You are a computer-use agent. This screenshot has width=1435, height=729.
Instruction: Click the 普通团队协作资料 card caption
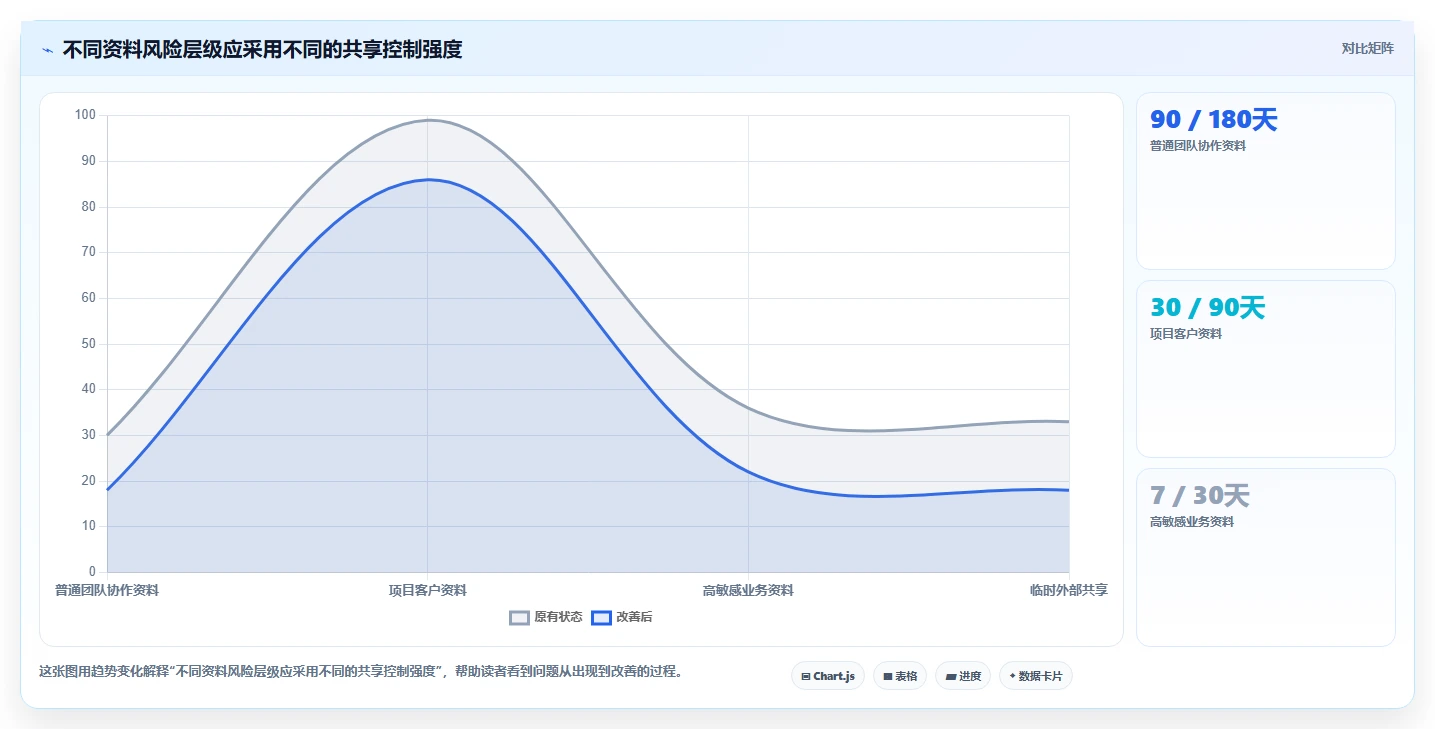click(1198, 146)
